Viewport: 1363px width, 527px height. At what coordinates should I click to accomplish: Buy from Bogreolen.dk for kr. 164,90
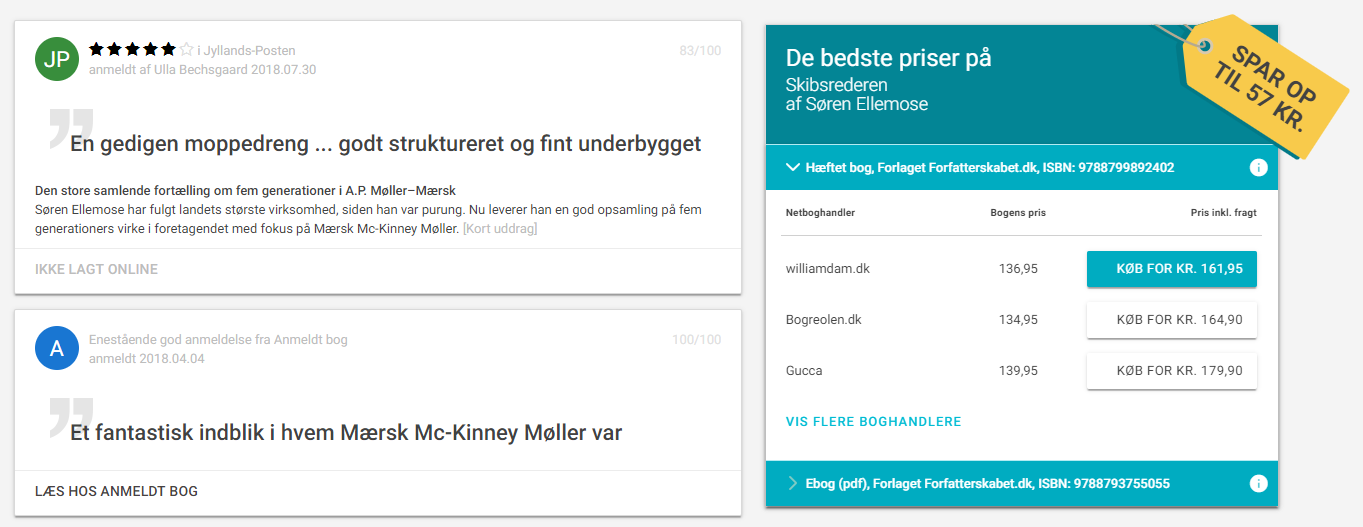click(1171, 320)
